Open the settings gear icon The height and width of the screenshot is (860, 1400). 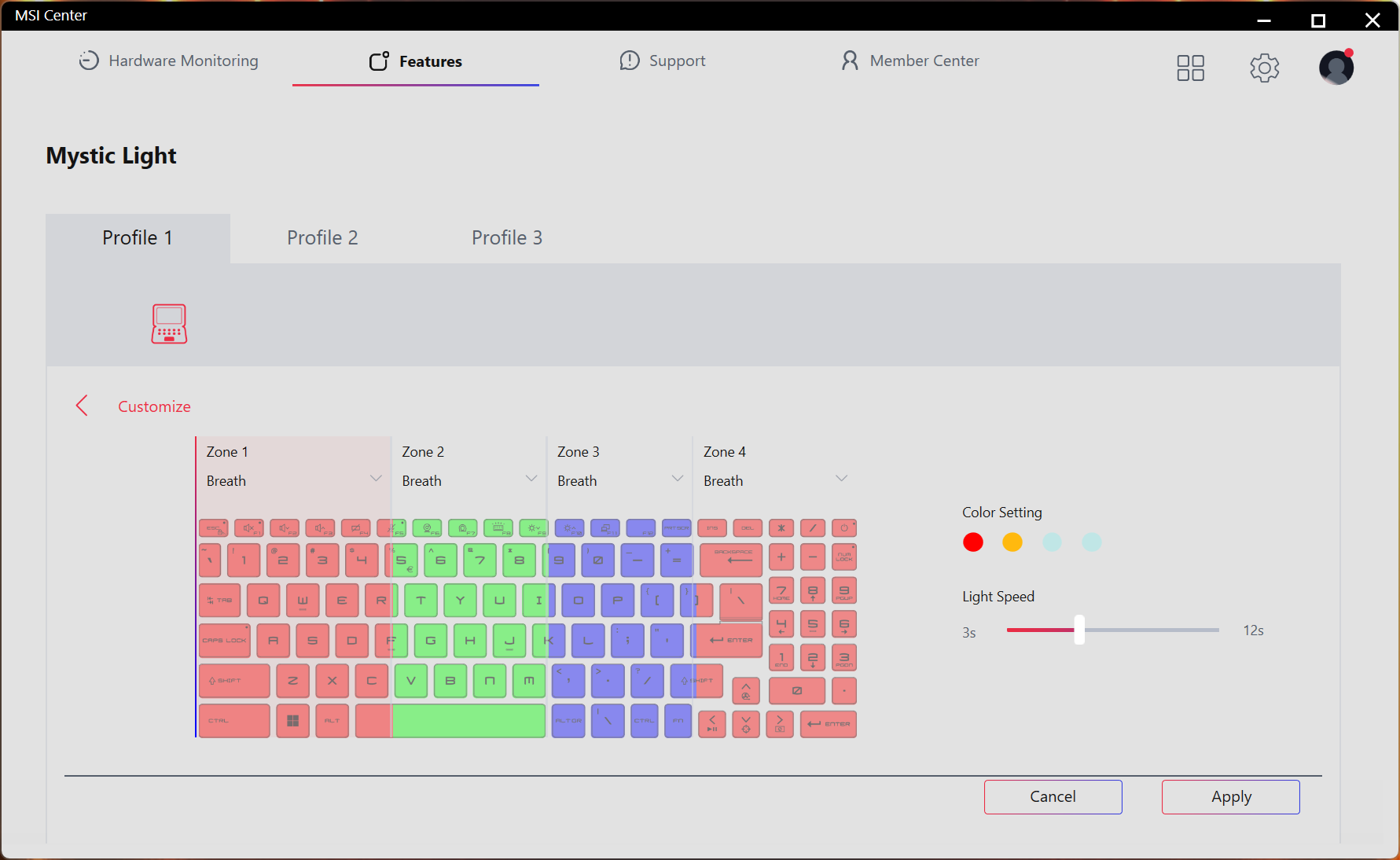click(x=1264, y=68)
